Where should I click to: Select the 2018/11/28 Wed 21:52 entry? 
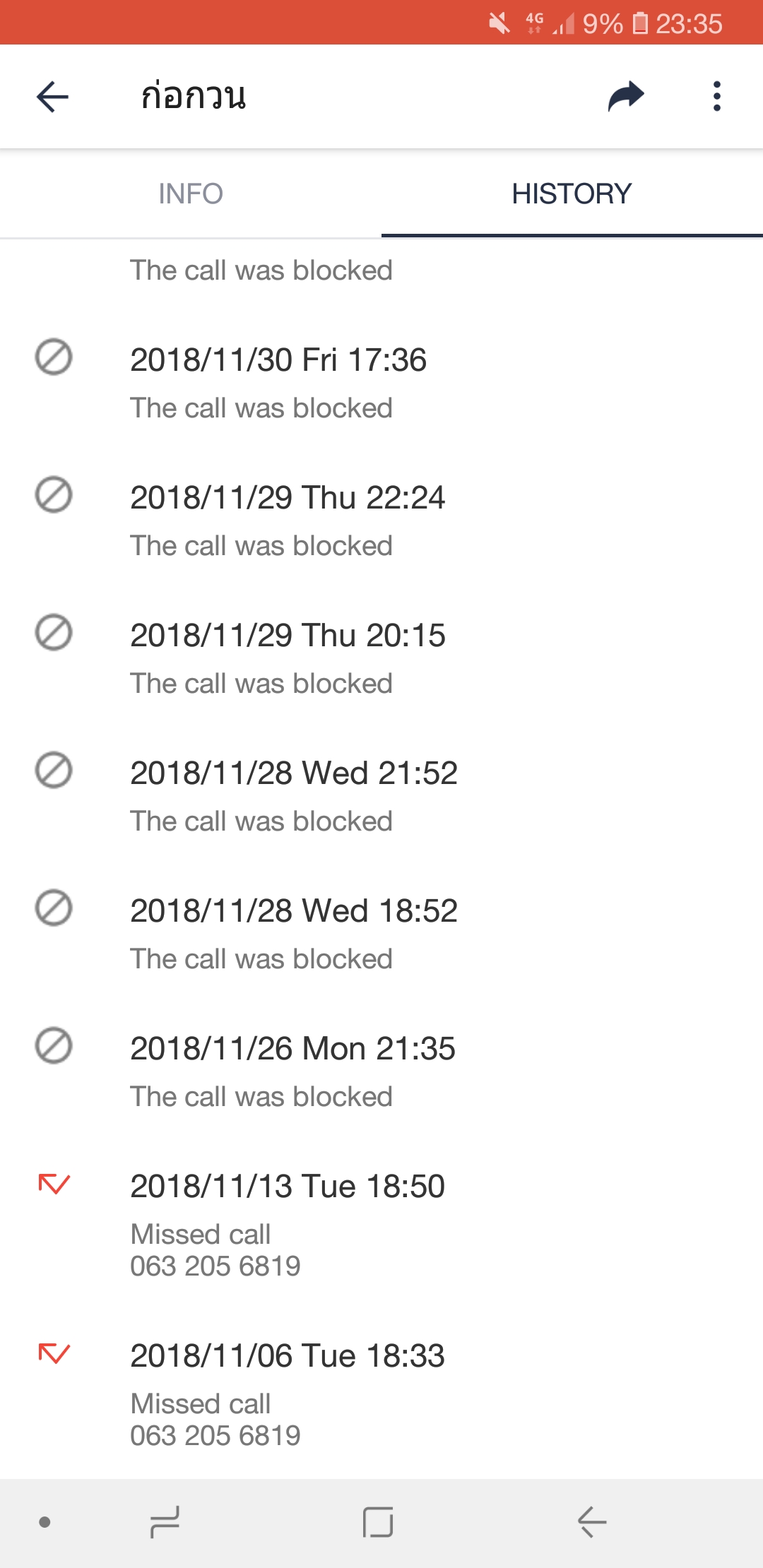(294, 773)
